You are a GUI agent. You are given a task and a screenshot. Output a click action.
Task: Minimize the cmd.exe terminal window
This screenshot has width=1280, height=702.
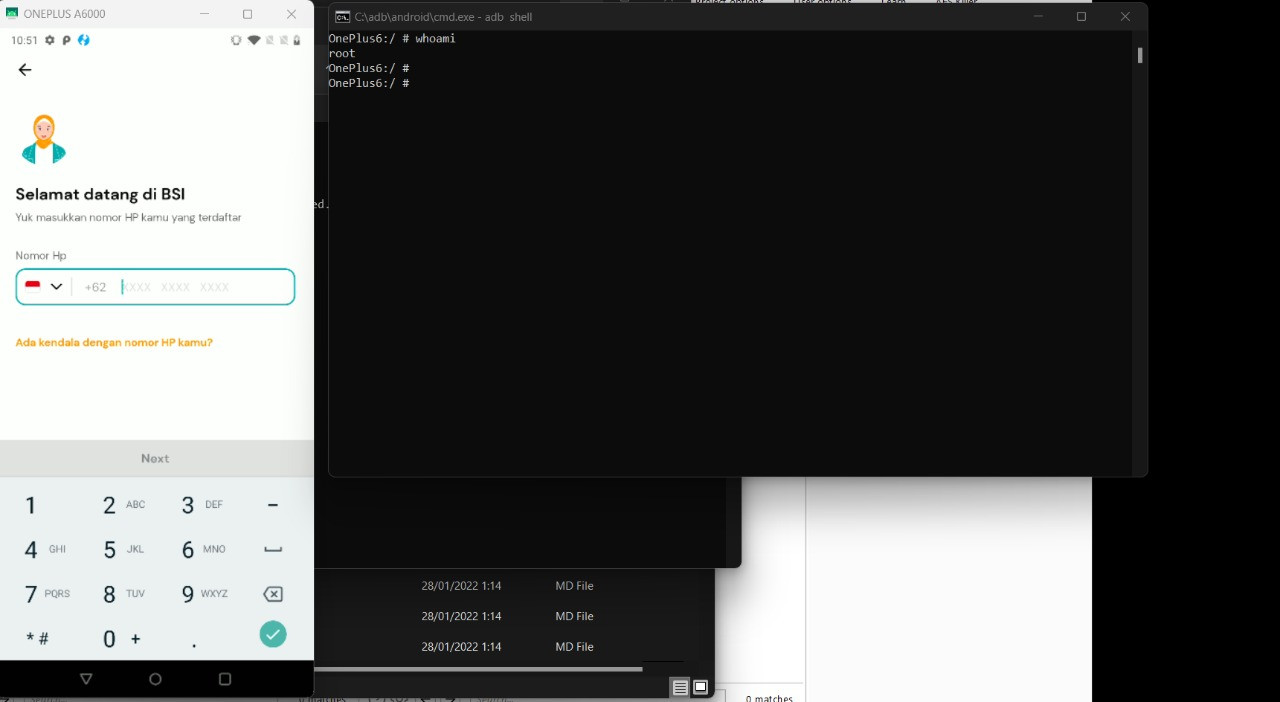click(x=1038, y=17)
